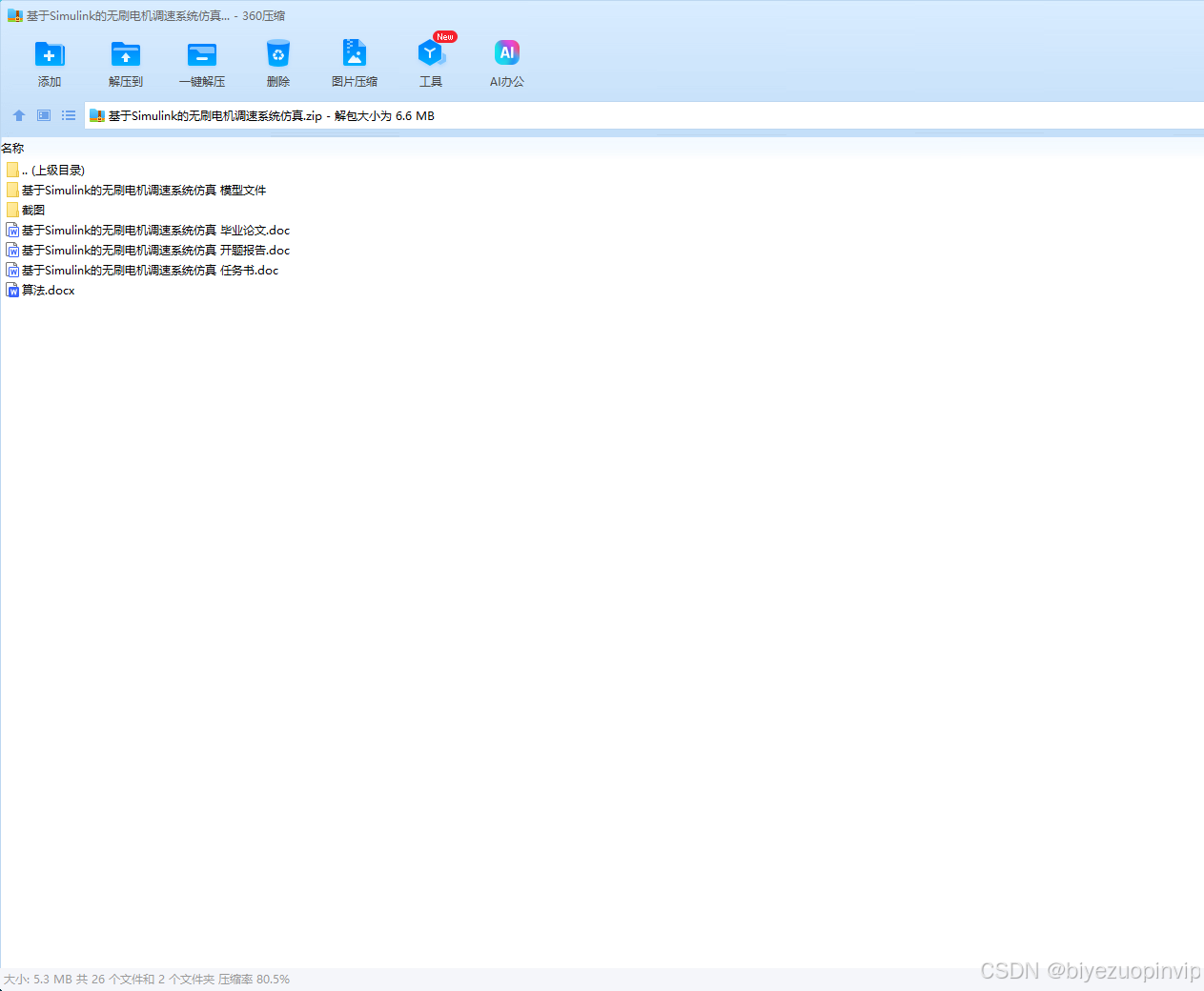This screenshot has width=1204, height=991.
Task: Click the 名称 column header
Action: (x=12, y=149)
